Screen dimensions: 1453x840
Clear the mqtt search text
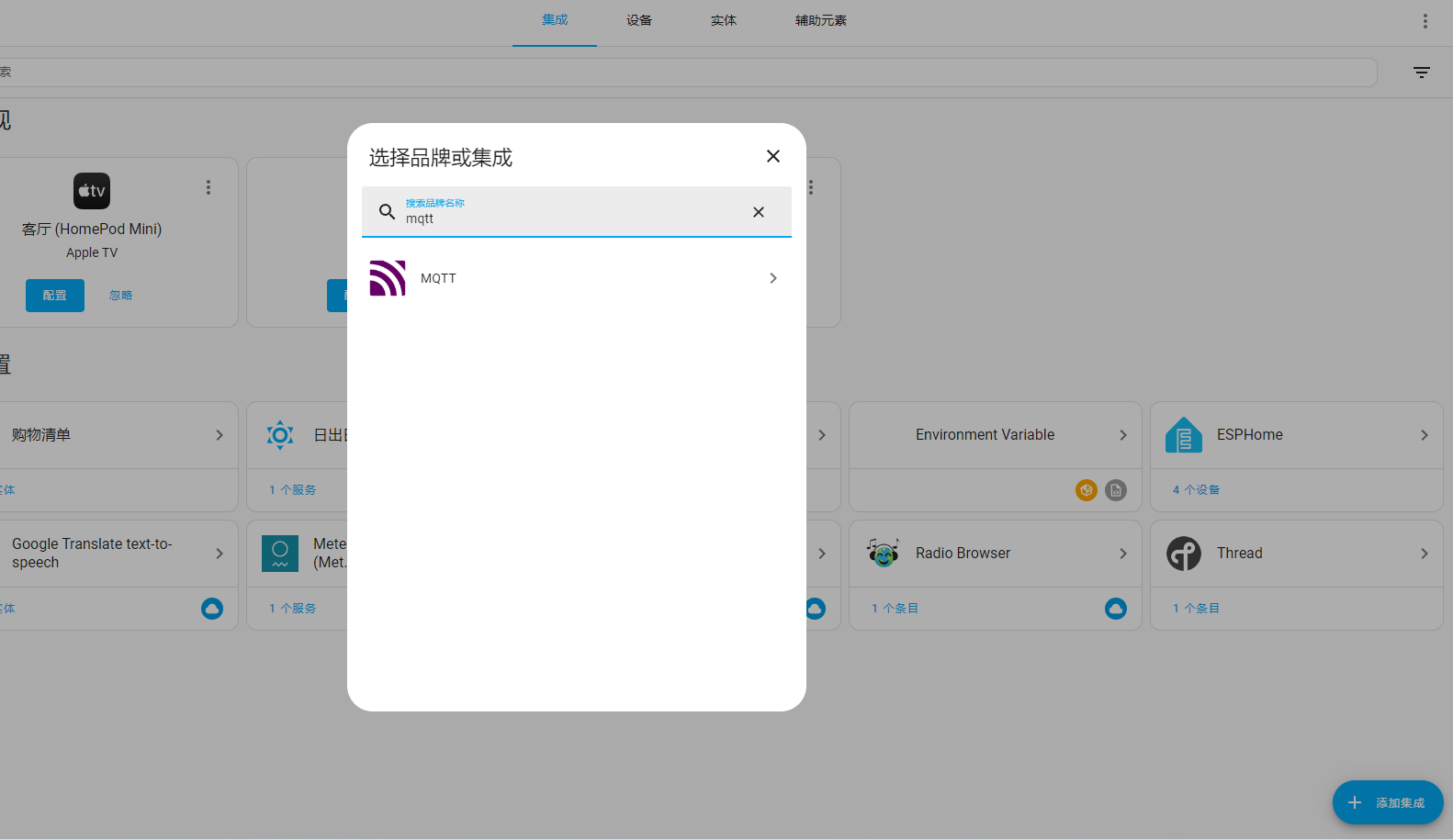tap(759, 212)
